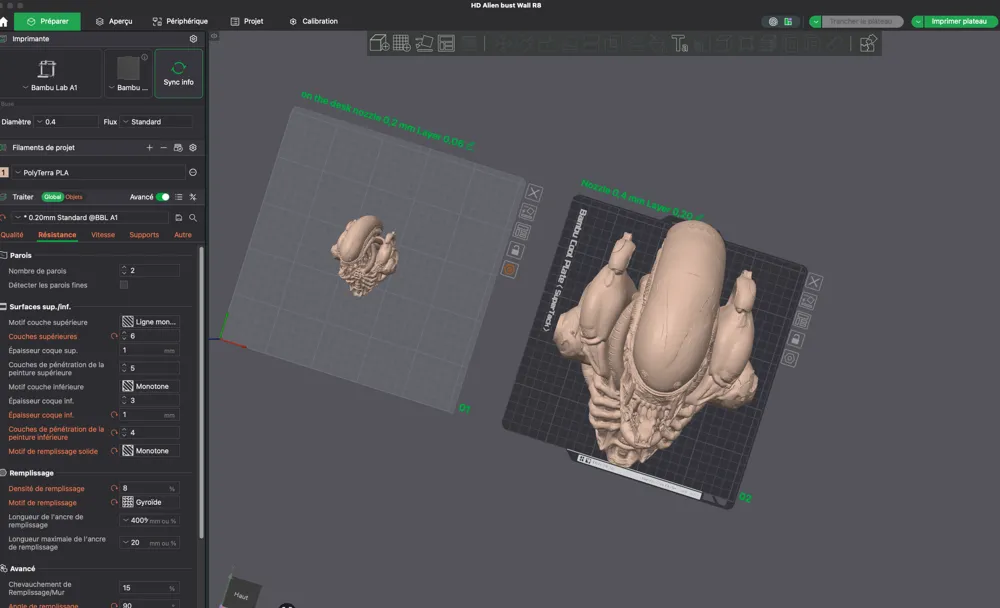This screenshot has height=608, width=1000.
Task: Remove a filament with the minus icon
Action: point(164,147)
